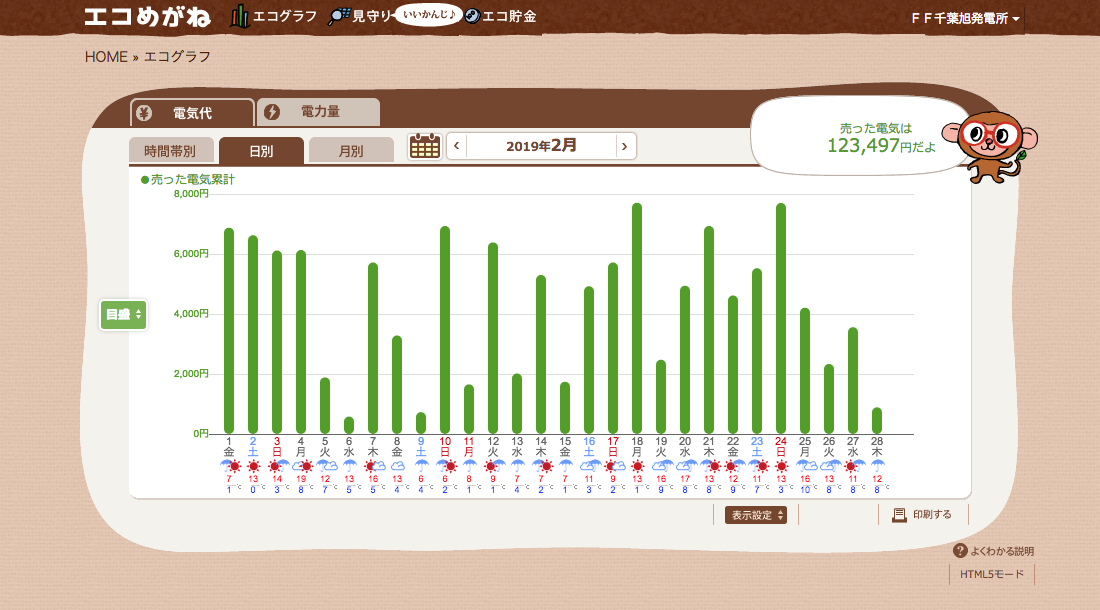This screenshot has height=610, width=1100.
Task: Click the green bar for day 28
Action: point(877,421)
